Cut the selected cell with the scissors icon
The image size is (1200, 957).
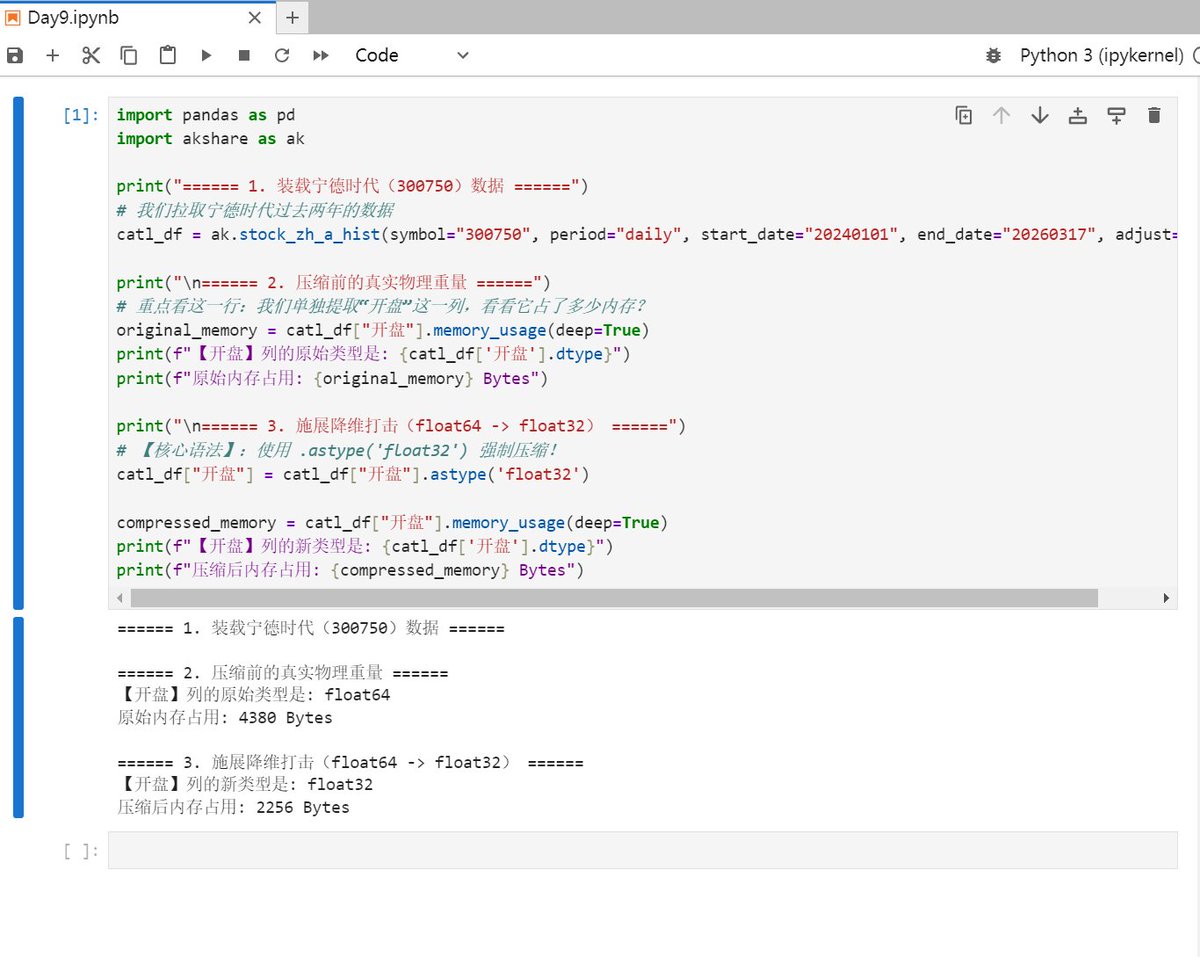pyautogui.click(x=91, y=56)
